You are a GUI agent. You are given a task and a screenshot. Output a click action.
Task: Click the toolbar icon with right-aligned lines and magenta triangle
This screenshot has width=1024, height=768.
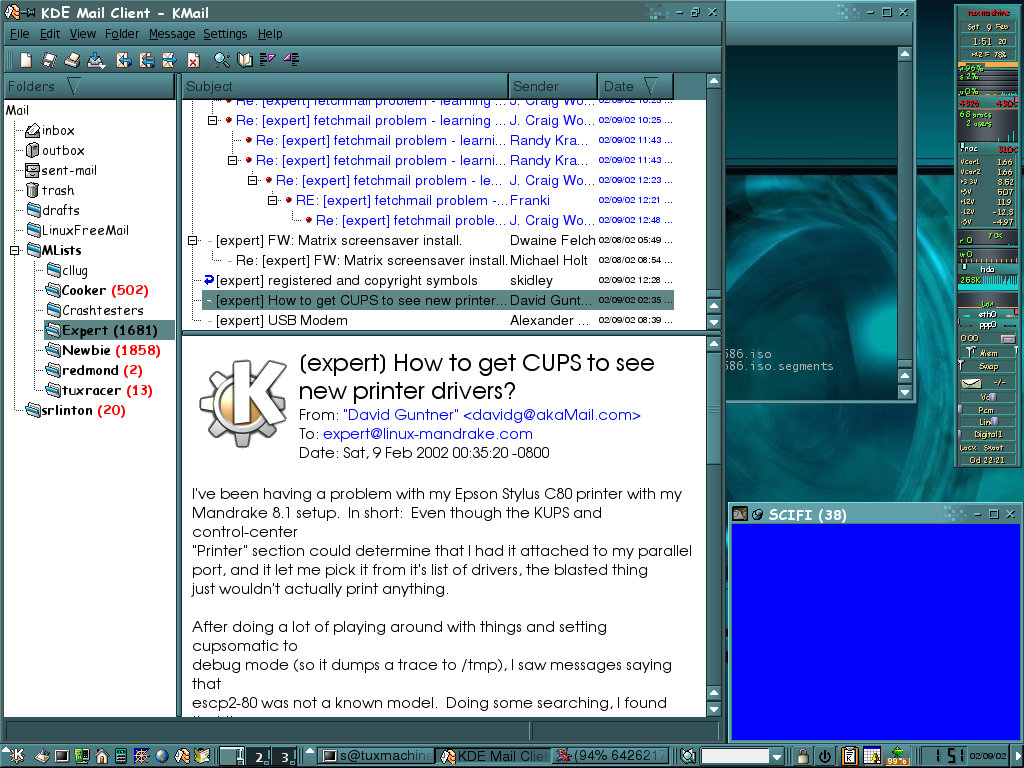(291, 60)
